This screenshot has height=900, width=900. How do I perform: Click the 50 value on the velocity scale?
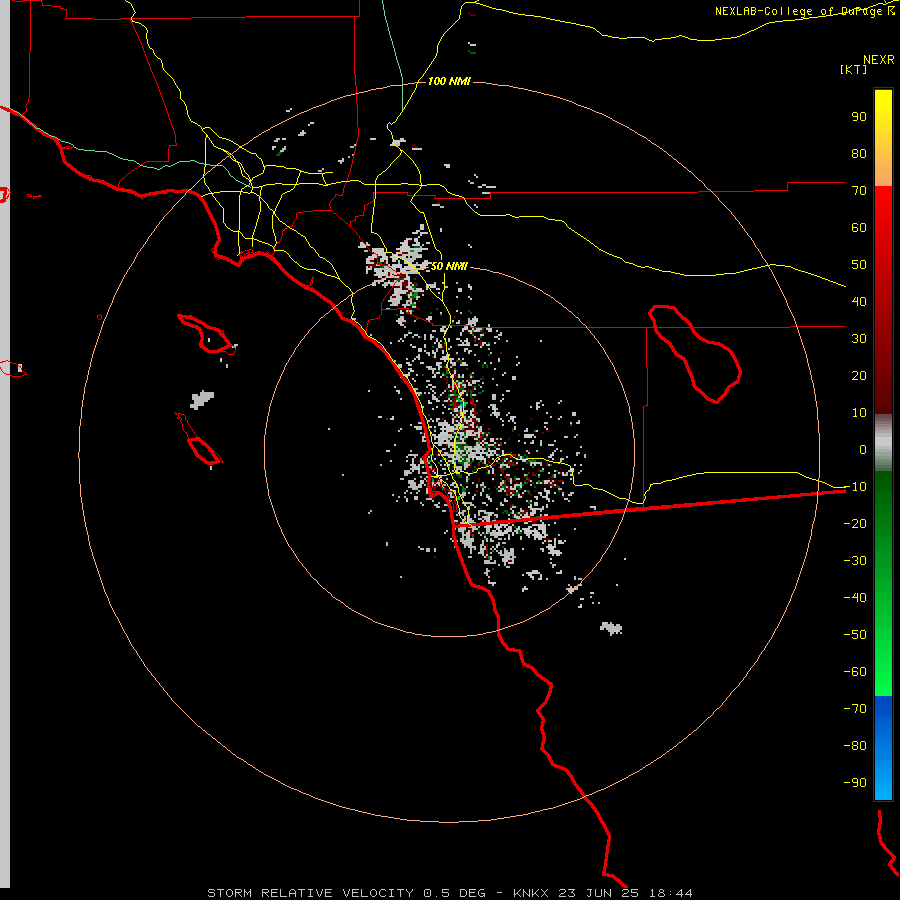coord(859,265)
